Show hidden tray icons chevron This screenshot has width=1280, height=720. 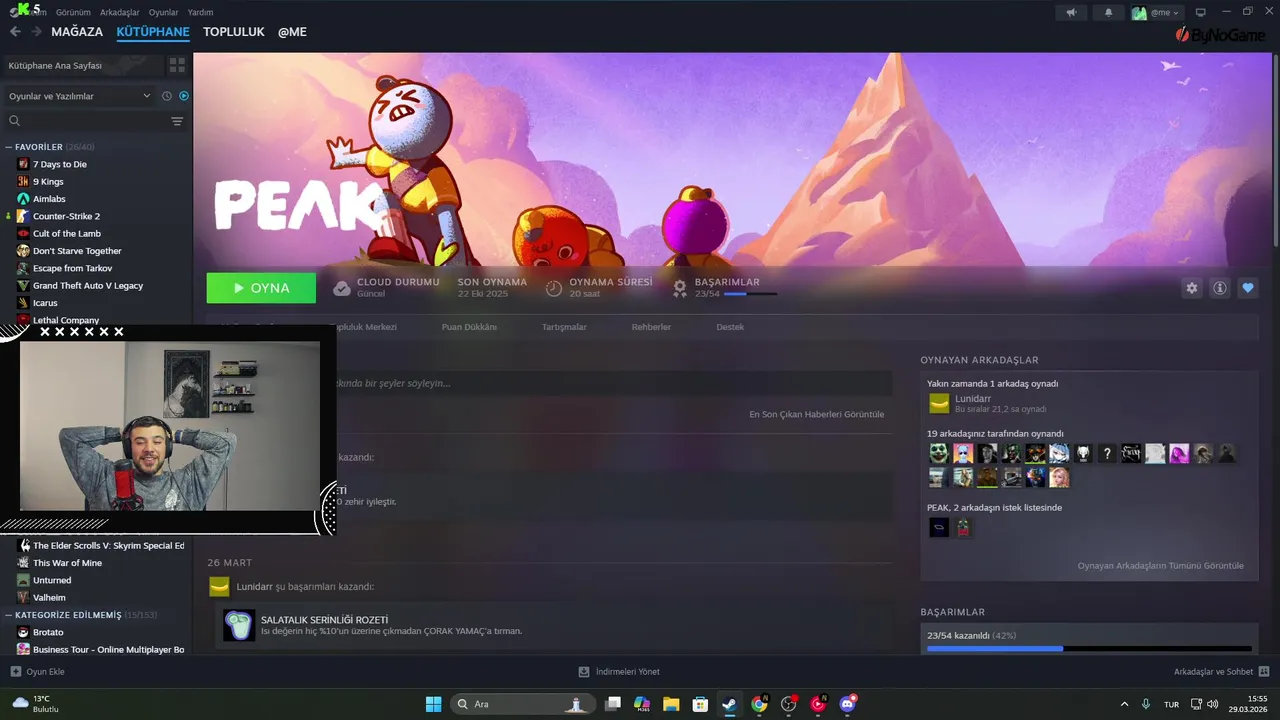click(1124, 704)
